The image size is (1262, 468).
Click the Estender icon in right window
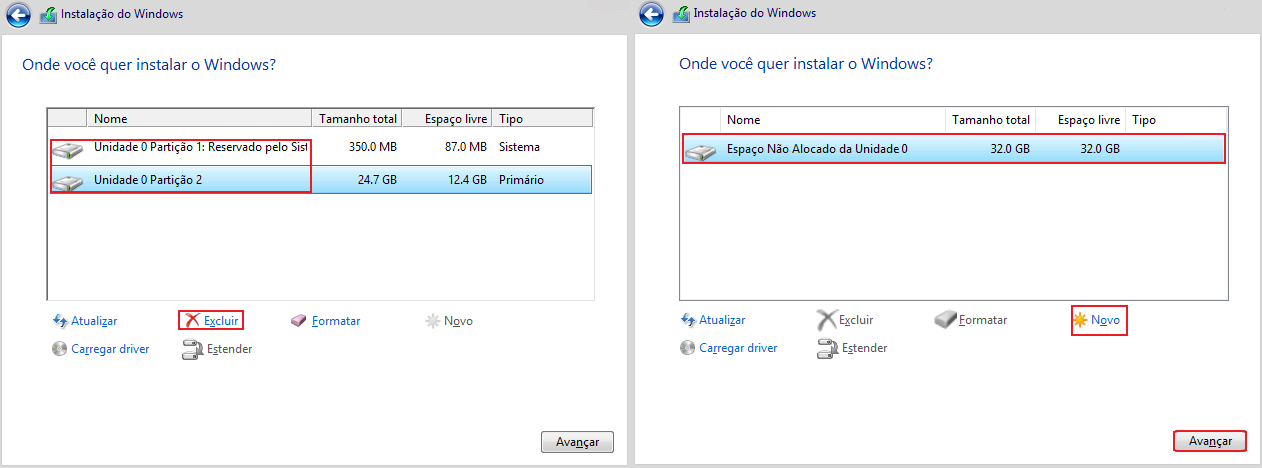pos(827,348)
